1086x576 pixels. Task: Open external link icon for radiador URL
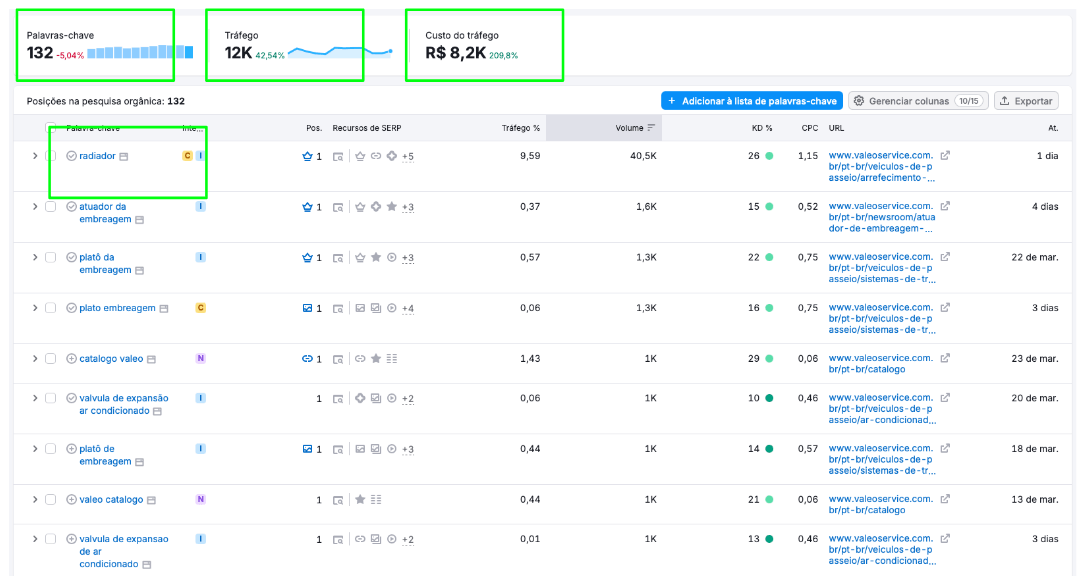945,156
